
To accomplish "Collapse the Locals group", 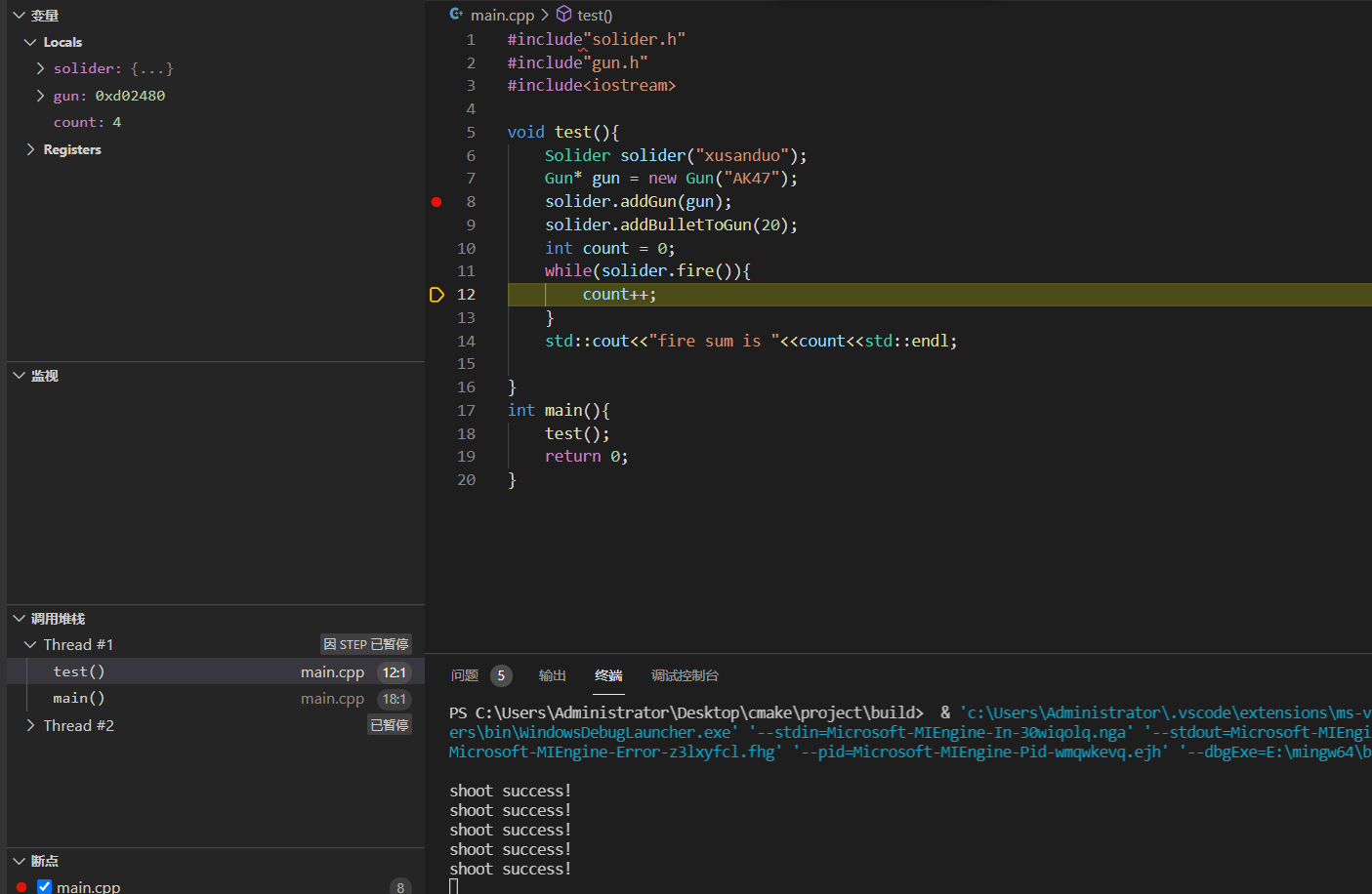I will click(x=30, y=42).
